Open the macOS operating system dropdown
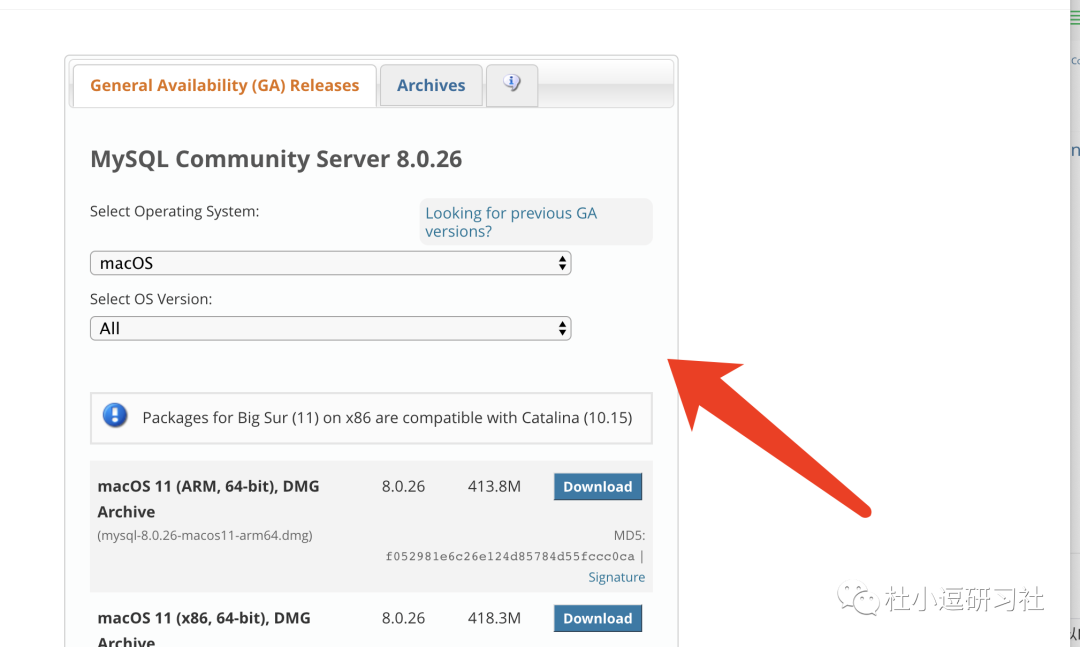This screenshot has width=1080, height=647. click(331, 263)
